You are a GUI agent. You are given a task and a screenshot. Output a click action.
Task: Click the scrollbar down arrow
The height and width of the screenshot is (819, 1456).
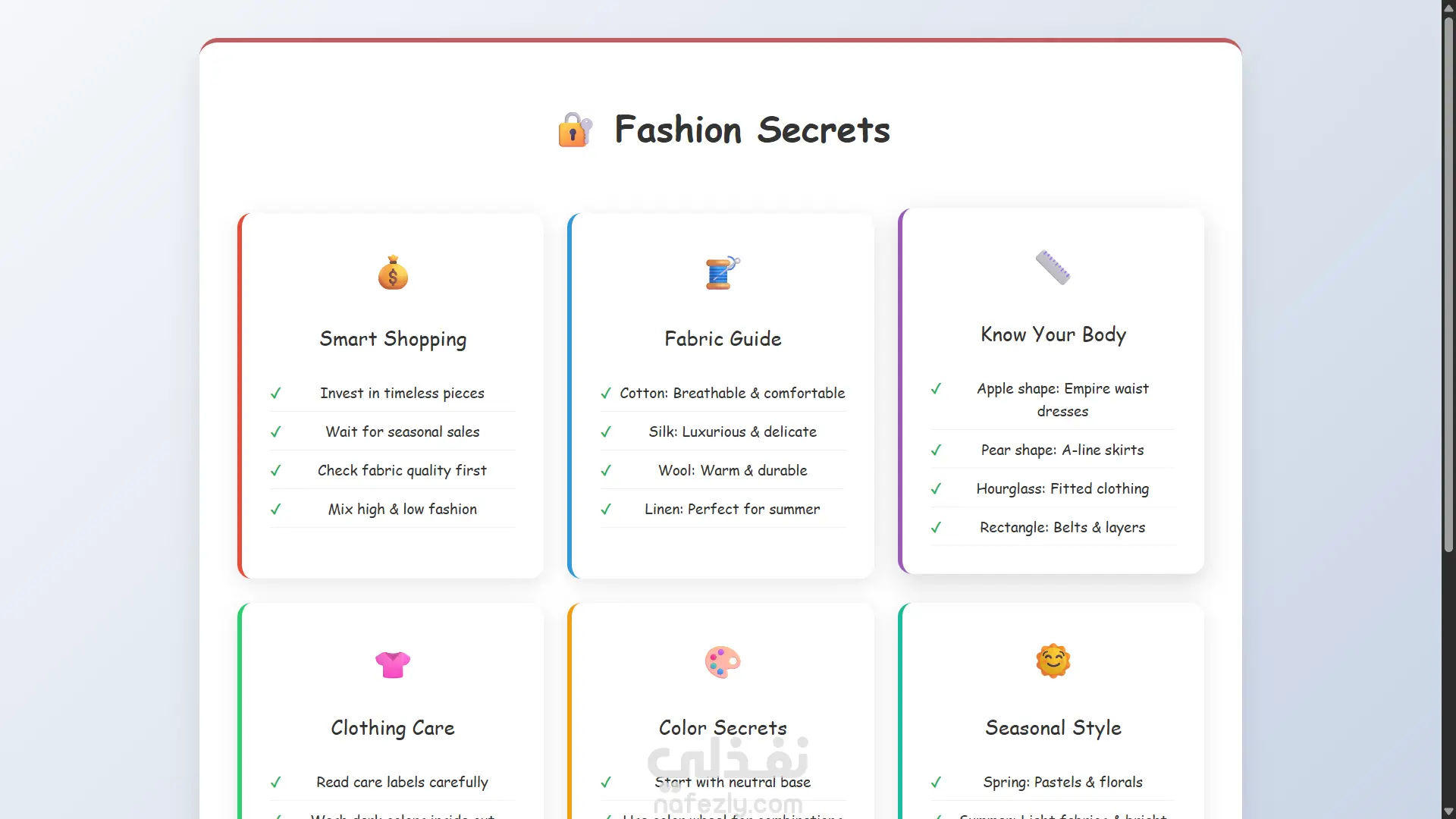[1448, 811]
